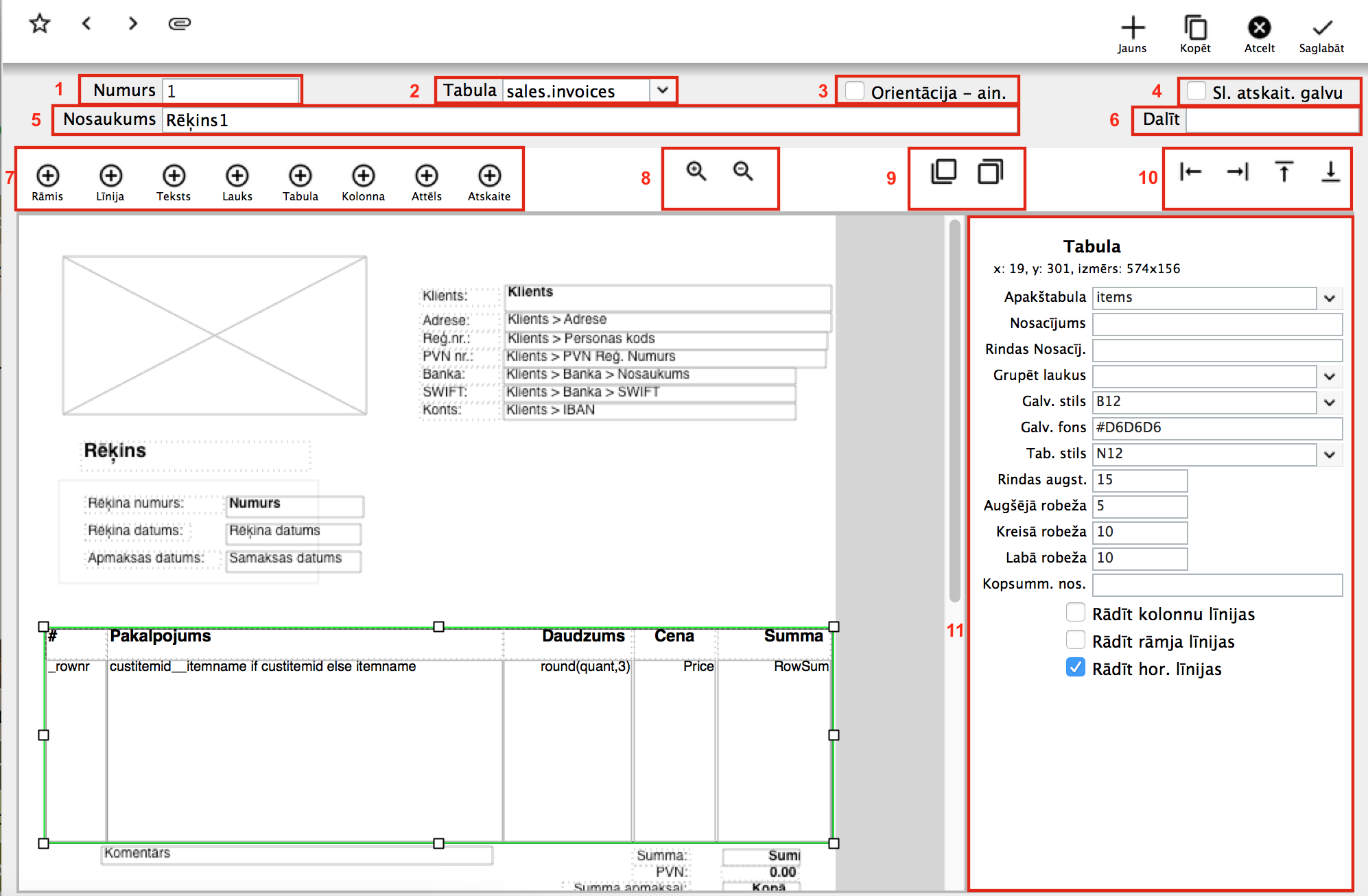Click the Kopēt copy button
This screenshot has height=896, width=1368.
click(1195, 34)
